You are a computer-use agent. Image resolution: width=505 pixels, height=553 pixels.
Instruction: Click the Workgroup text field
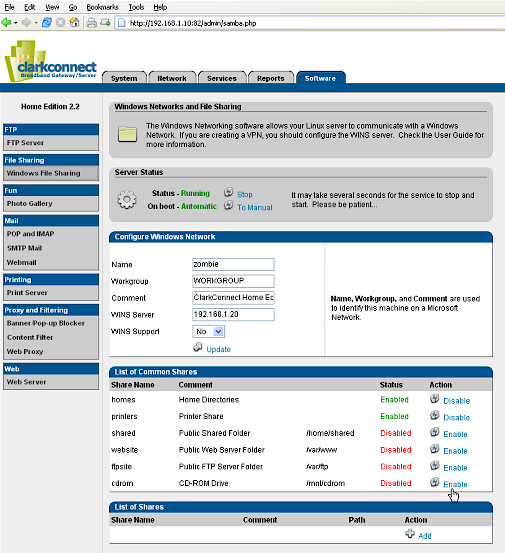click(233, 281)
